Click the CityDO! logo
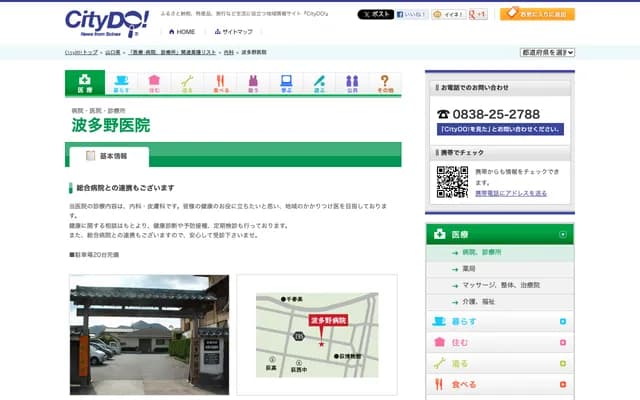Image resolution: width=640 pixels, height=400 pixels. pyautogui.click(x=106, y=21)
